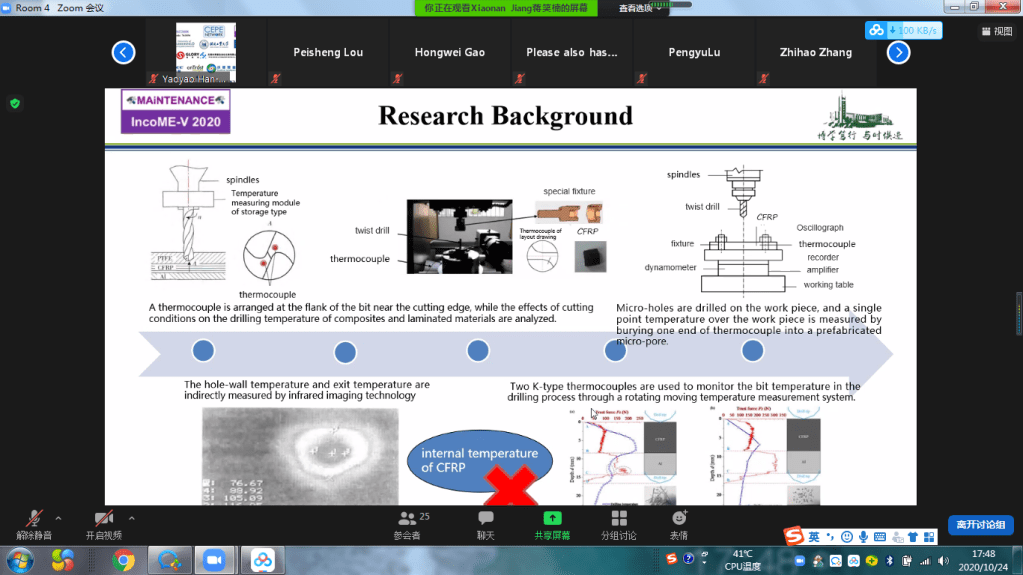Open Google Chrome from the taskbar
This screenshot has width=1023, height=575.
[x=124, y=559]
